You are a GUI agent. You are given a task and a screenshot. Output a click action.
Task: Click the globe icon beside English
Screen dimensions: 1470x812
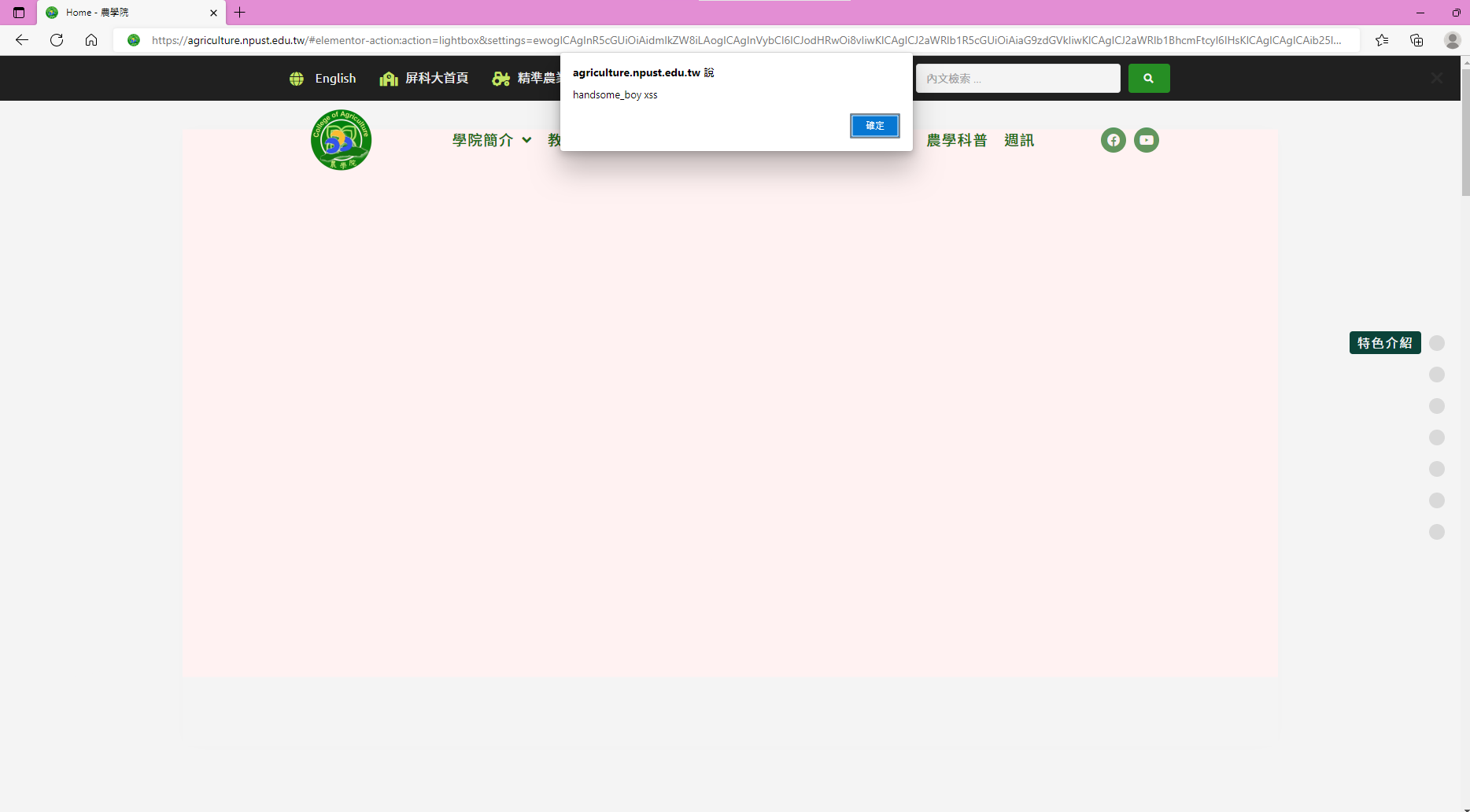(297, 79)
